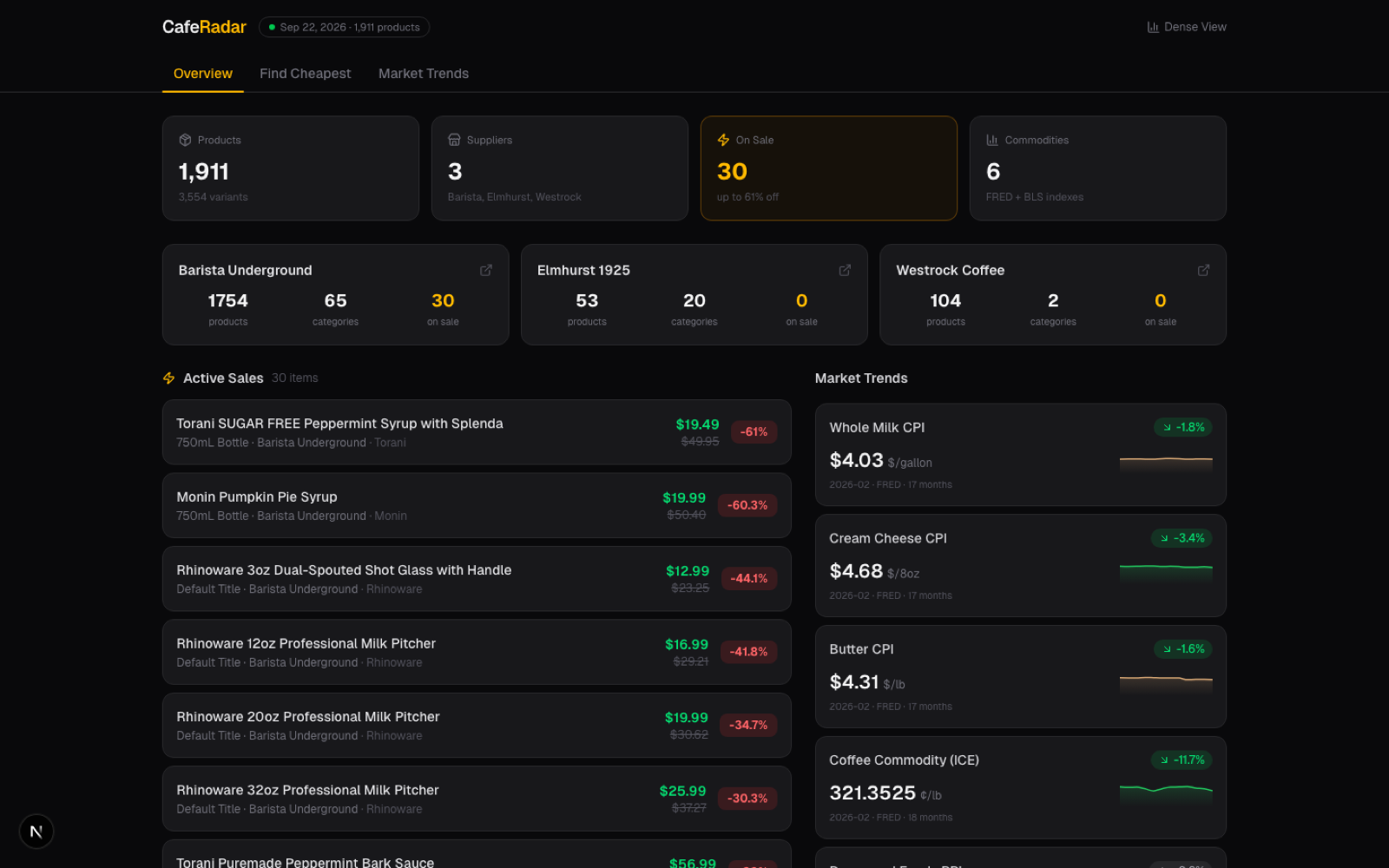Click the down-arrow icon in Cream Cheese badge

[1164, 538]
